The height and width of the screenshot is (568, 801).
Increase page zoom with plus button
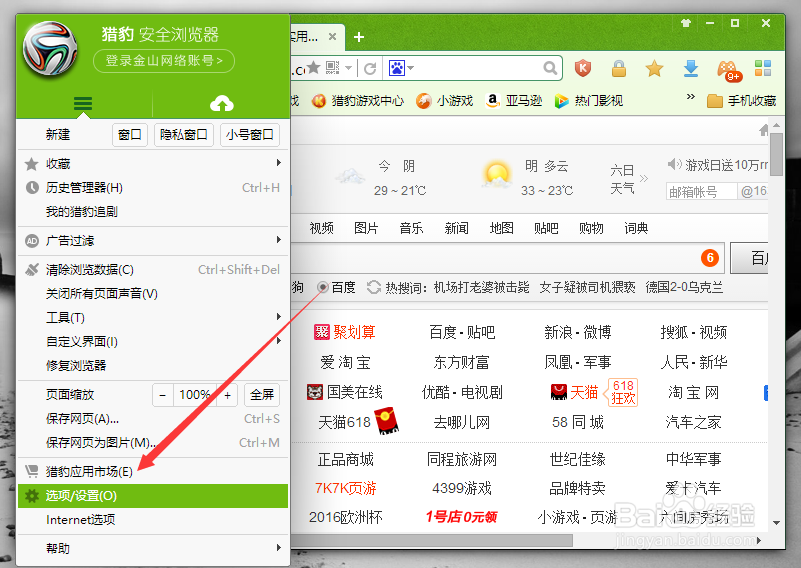click(227, 395)
